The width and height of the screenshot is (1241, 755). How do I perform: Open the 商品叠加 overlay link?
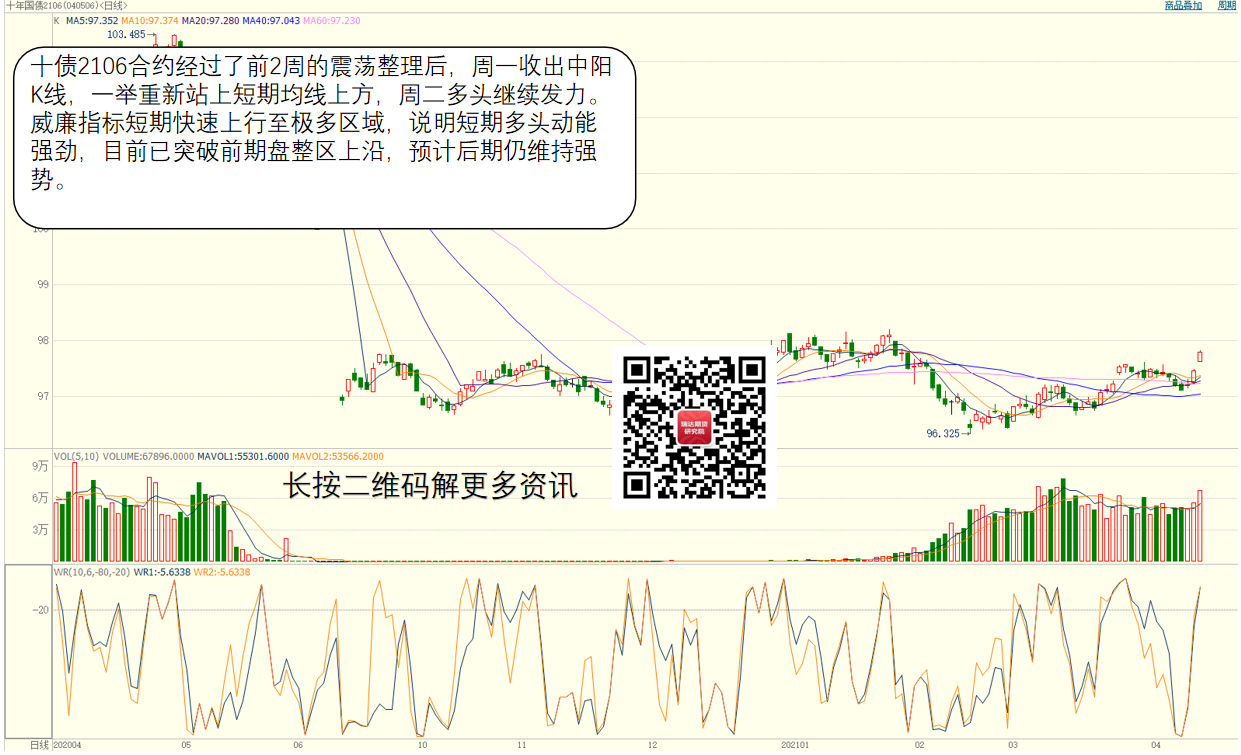[x=1183, y=6]
